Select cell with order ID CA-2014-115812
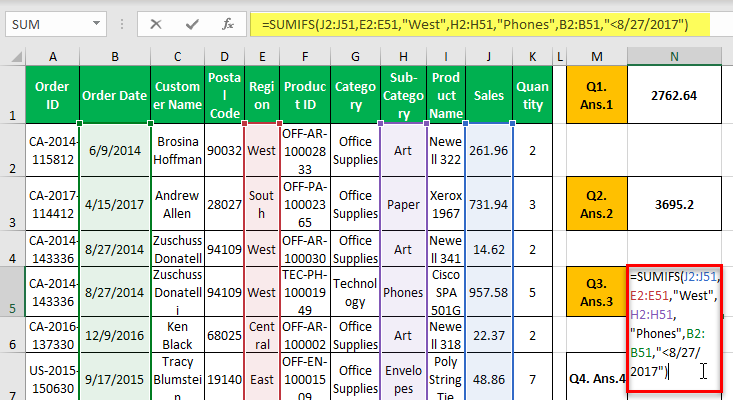The image size is (736, 400). (x=53, y=150)
